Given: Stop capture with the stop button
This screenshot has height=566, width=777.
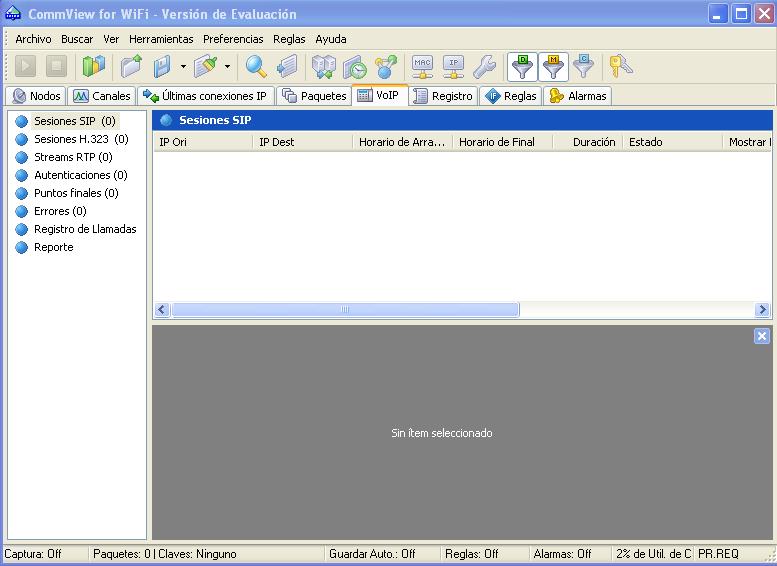Looking at the screenshot, I should (x=56, y=66).
